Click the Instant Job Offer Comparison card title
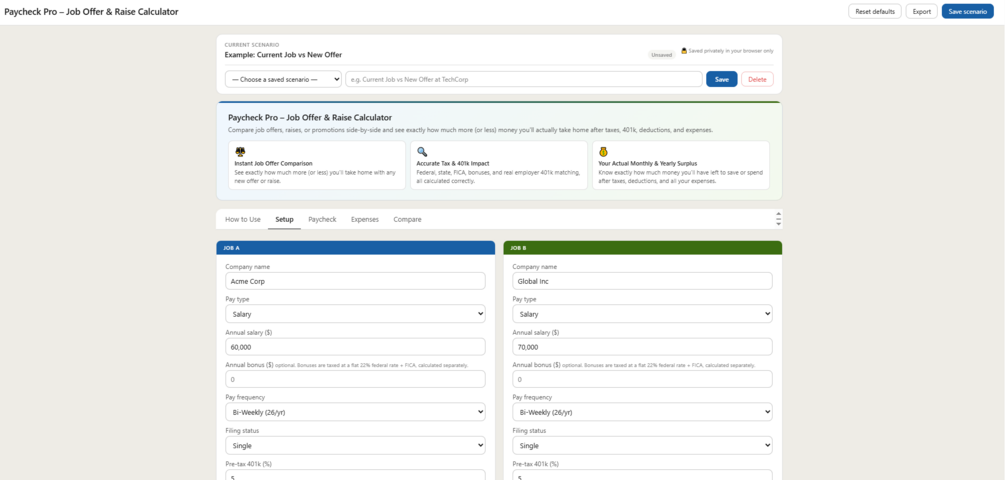The width and height of the screenshot is (1005, 480). (274, 163)
